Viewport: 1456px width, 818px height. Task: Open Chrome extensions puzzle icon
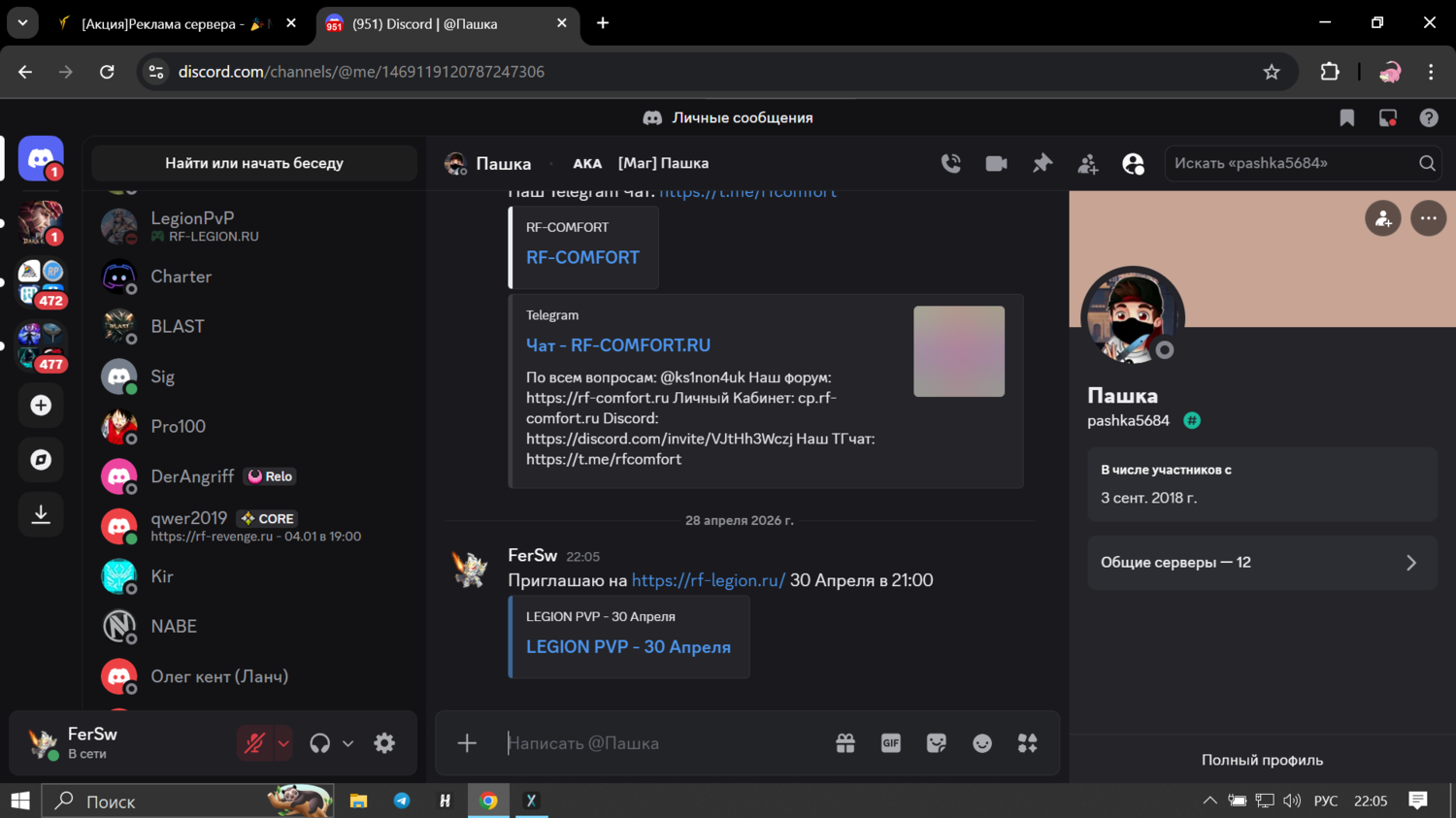click(x=1330, y=72)
